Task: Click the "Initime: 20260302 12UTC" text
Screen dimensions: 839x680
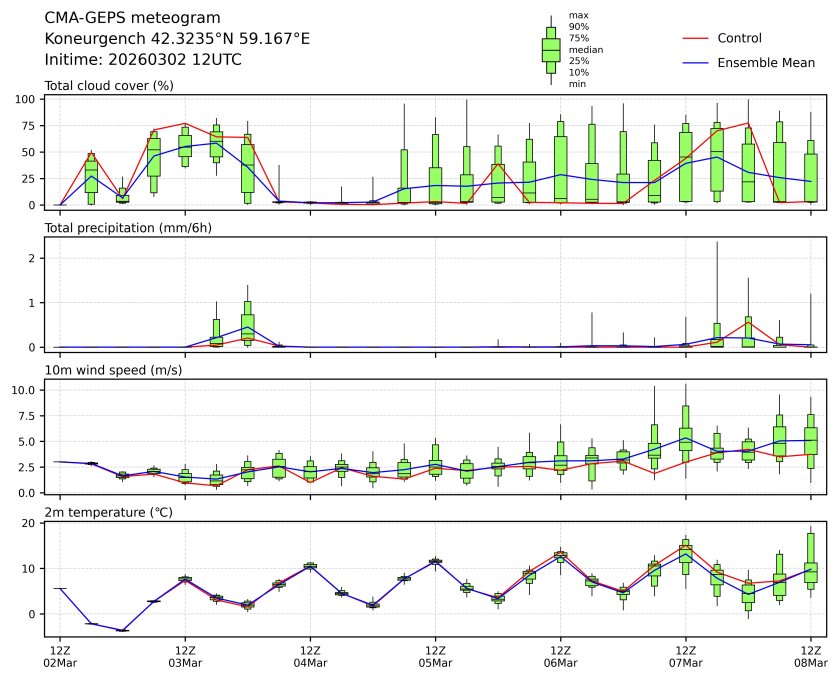Action: [143, 60]
